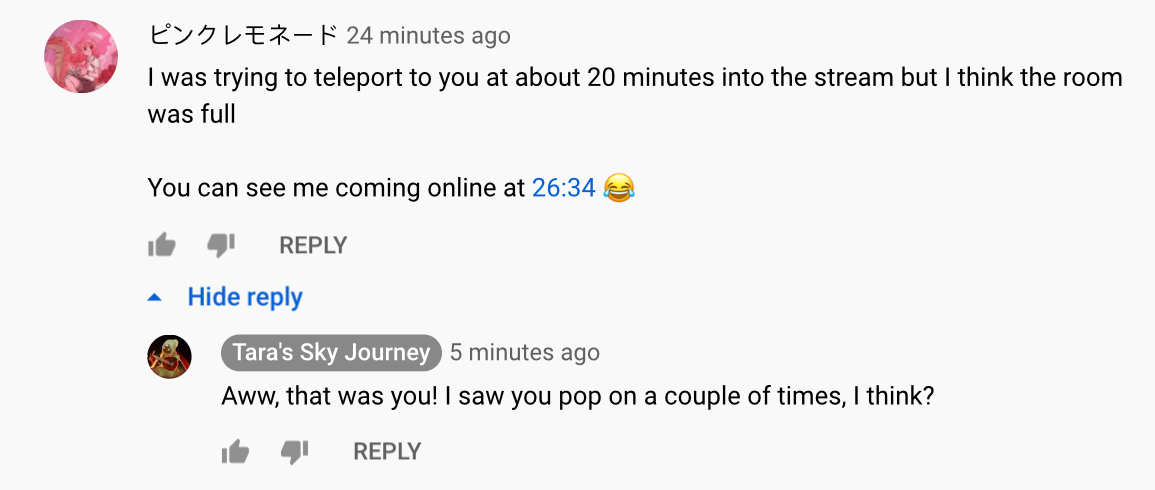The image size is (1155, 490).
Task: Visit the Tara's Sky Journey channel badge
Action: point(331,352)
